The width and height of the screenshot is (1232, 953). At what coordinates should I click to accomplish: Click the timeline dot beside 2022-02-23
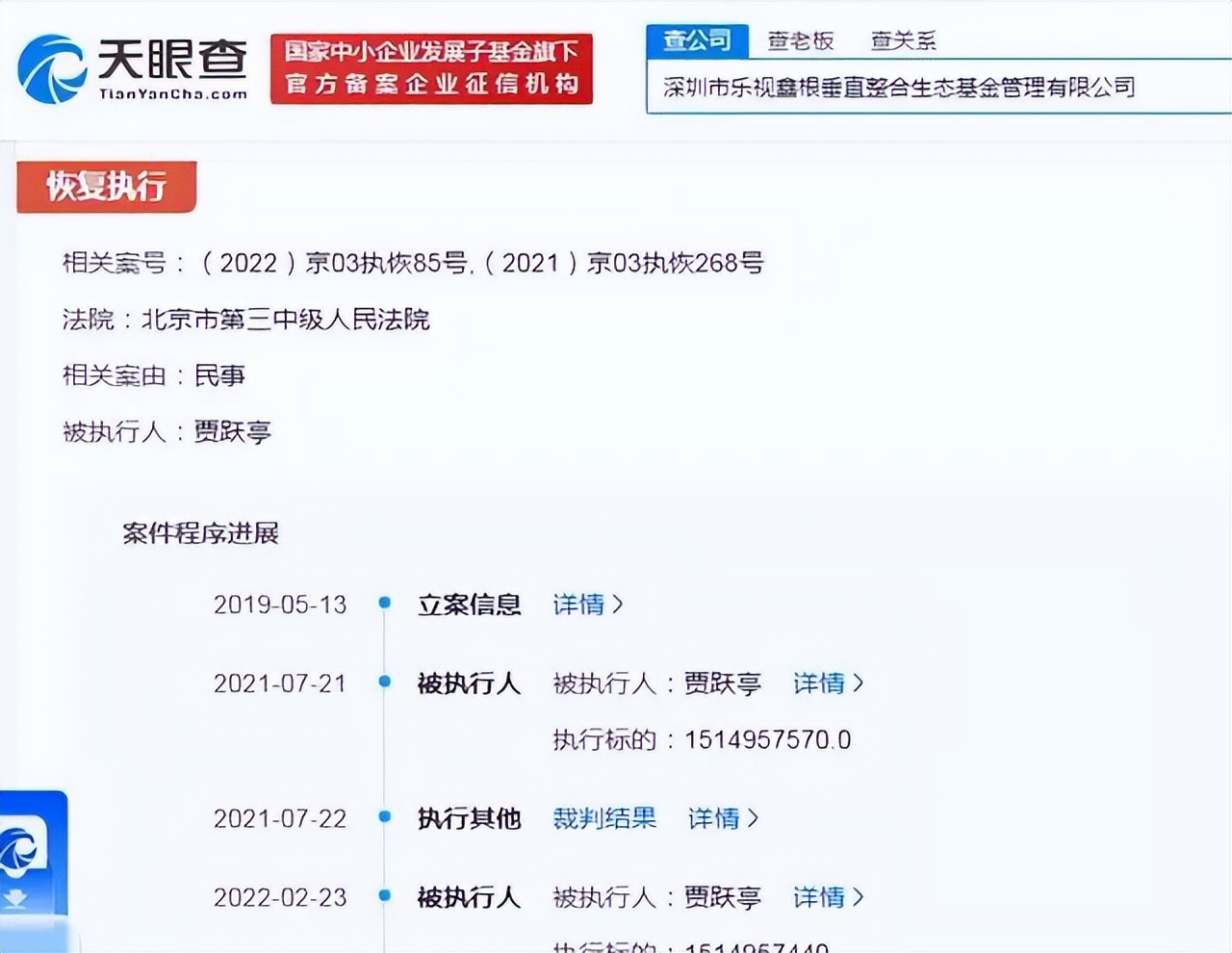coord(385,896)
